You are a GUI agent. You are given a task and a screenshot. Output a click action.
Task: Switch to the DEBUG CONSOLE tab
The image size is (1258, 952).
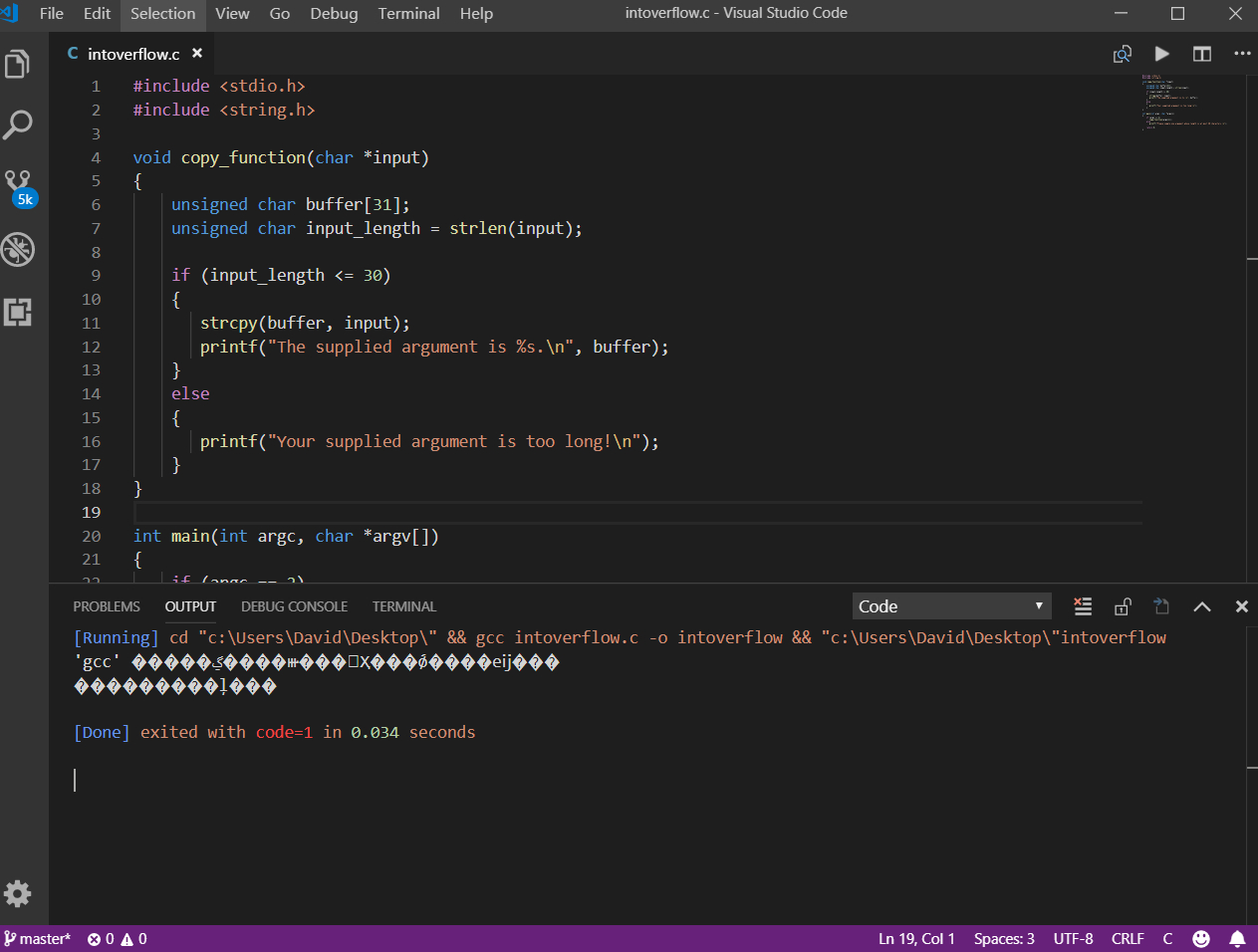pos(294,606)
